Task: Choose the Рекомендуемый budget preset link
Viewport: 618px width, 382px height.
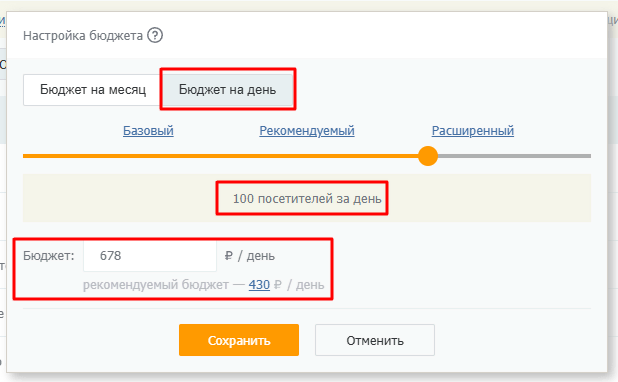Action: pyautogui.click(x=307, y=130)
